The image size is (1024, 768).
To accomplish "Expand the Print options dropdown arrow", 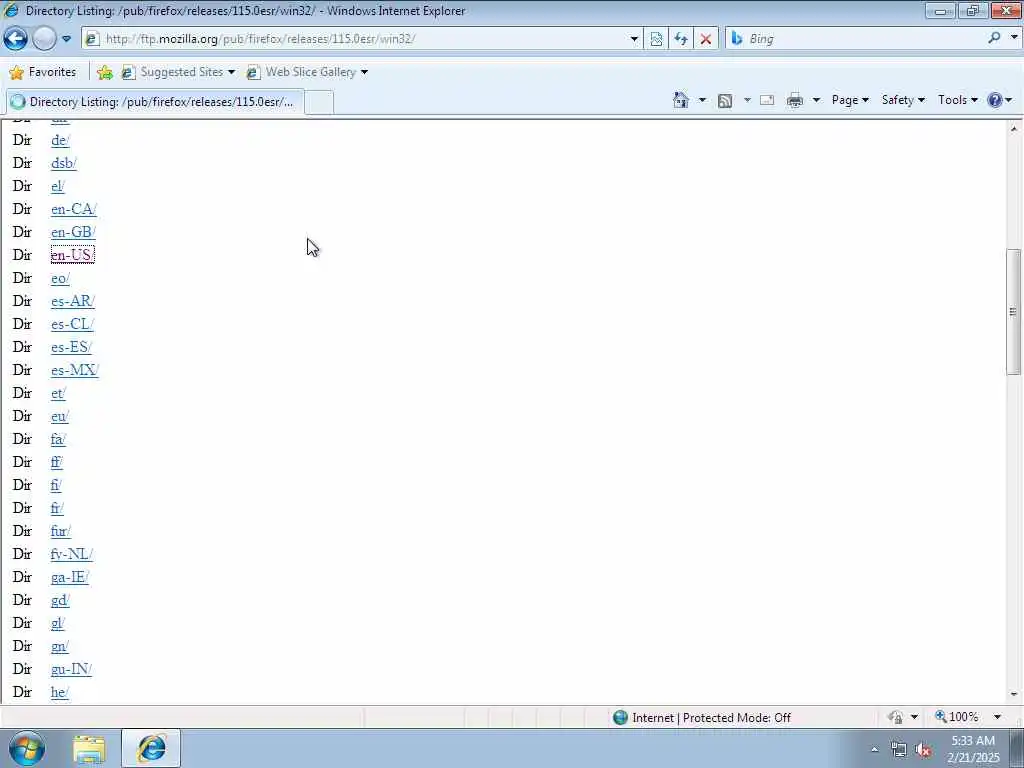I will click(816, 100).
